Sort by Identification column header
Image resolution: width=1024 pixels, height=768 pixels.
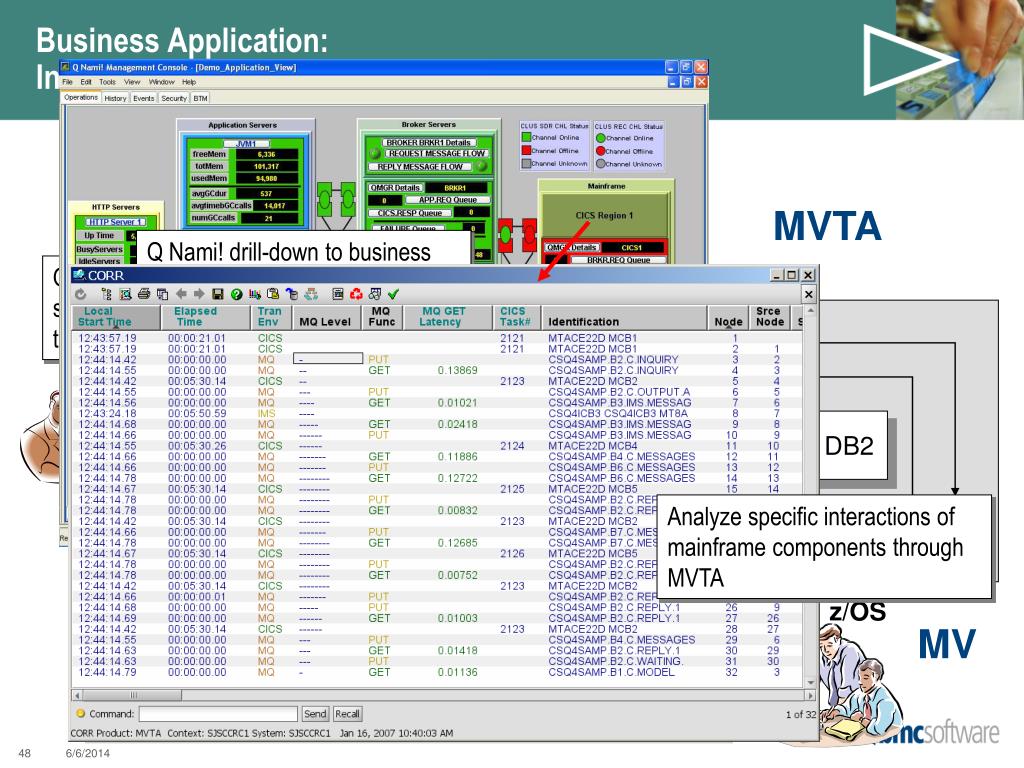click(624, 317)
